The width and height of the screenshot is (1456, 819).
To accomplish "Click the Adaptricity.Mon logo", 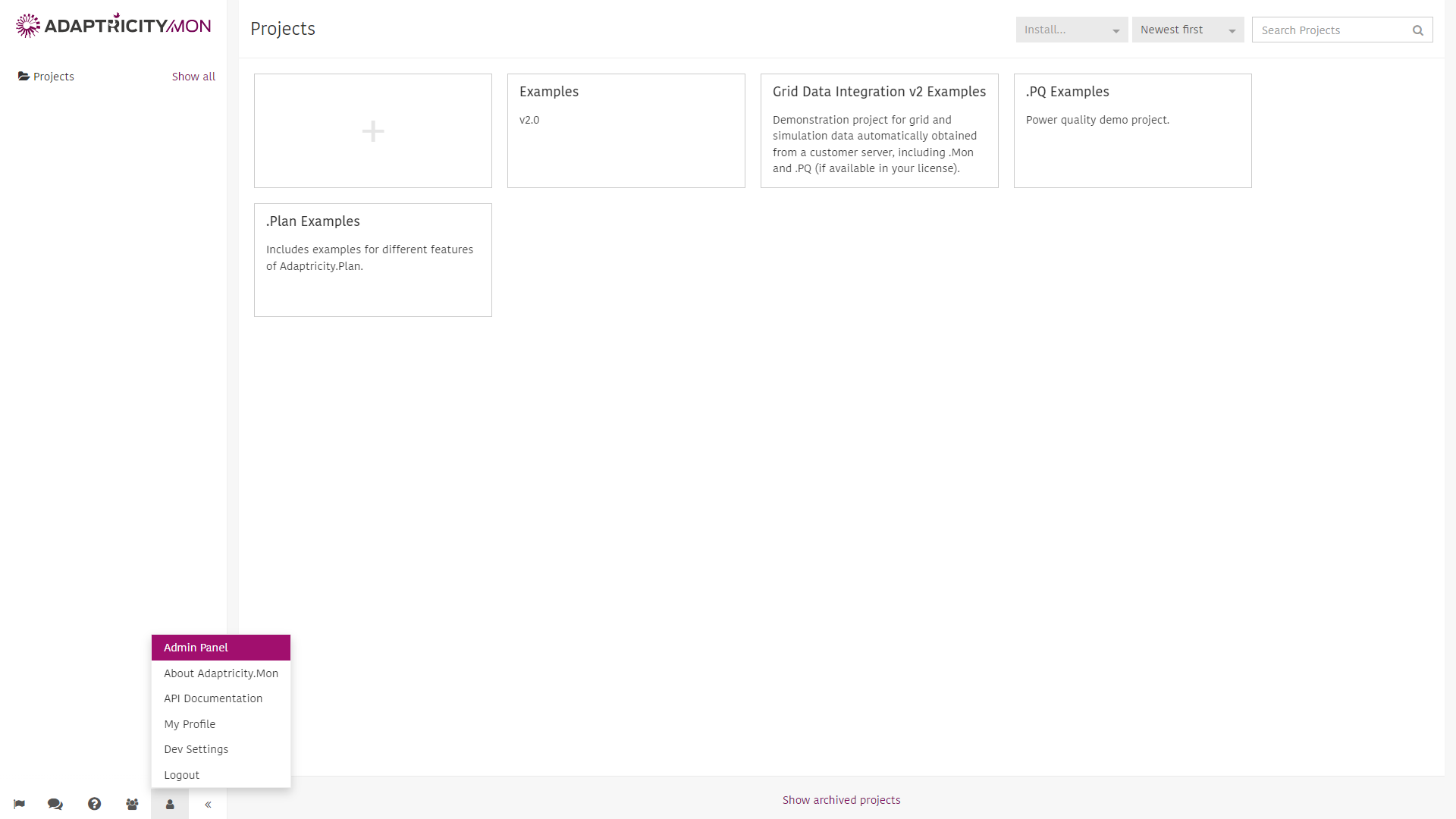I will tap(114, 25).
